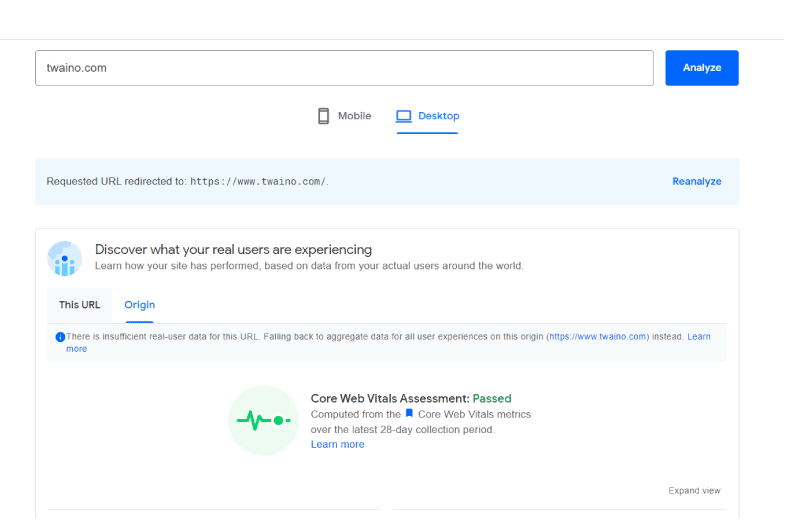Click the blue info circle icon
This screenshot has width=800, height=530.
pyautogui.click(x=60, y=337)
